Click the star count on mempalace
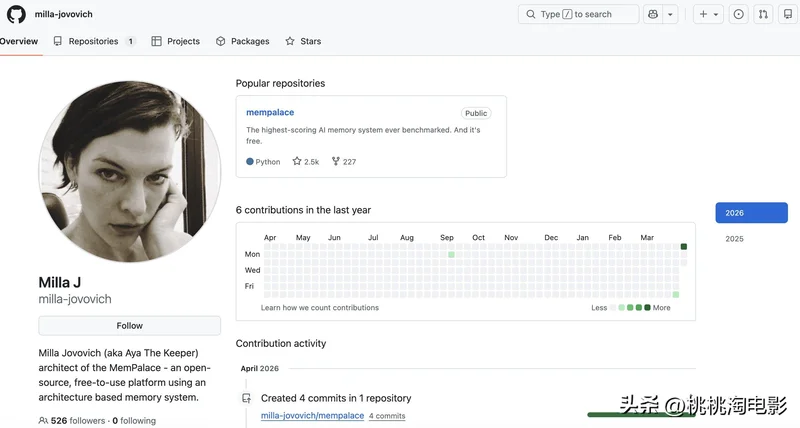This screenshot has height=428, width=800. (x=306, y=161)
